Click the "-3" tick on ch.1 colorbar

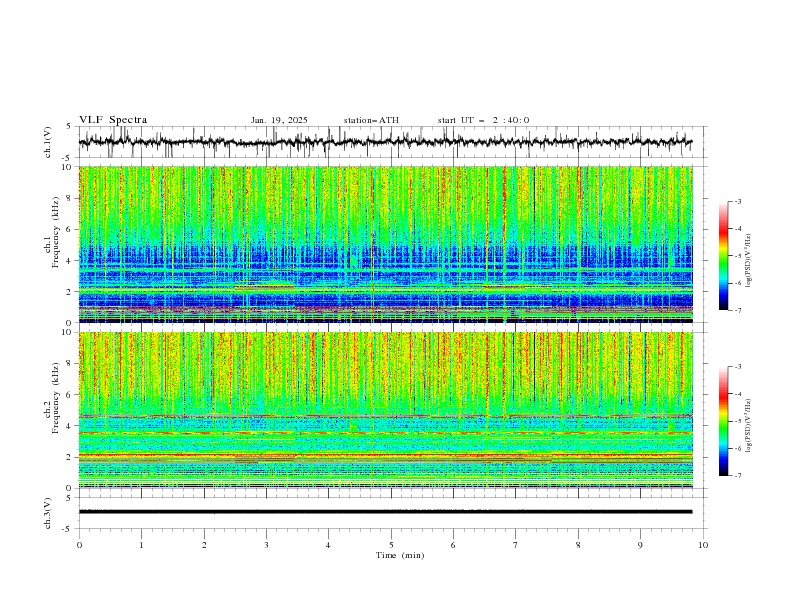click(x=738, y=201)
